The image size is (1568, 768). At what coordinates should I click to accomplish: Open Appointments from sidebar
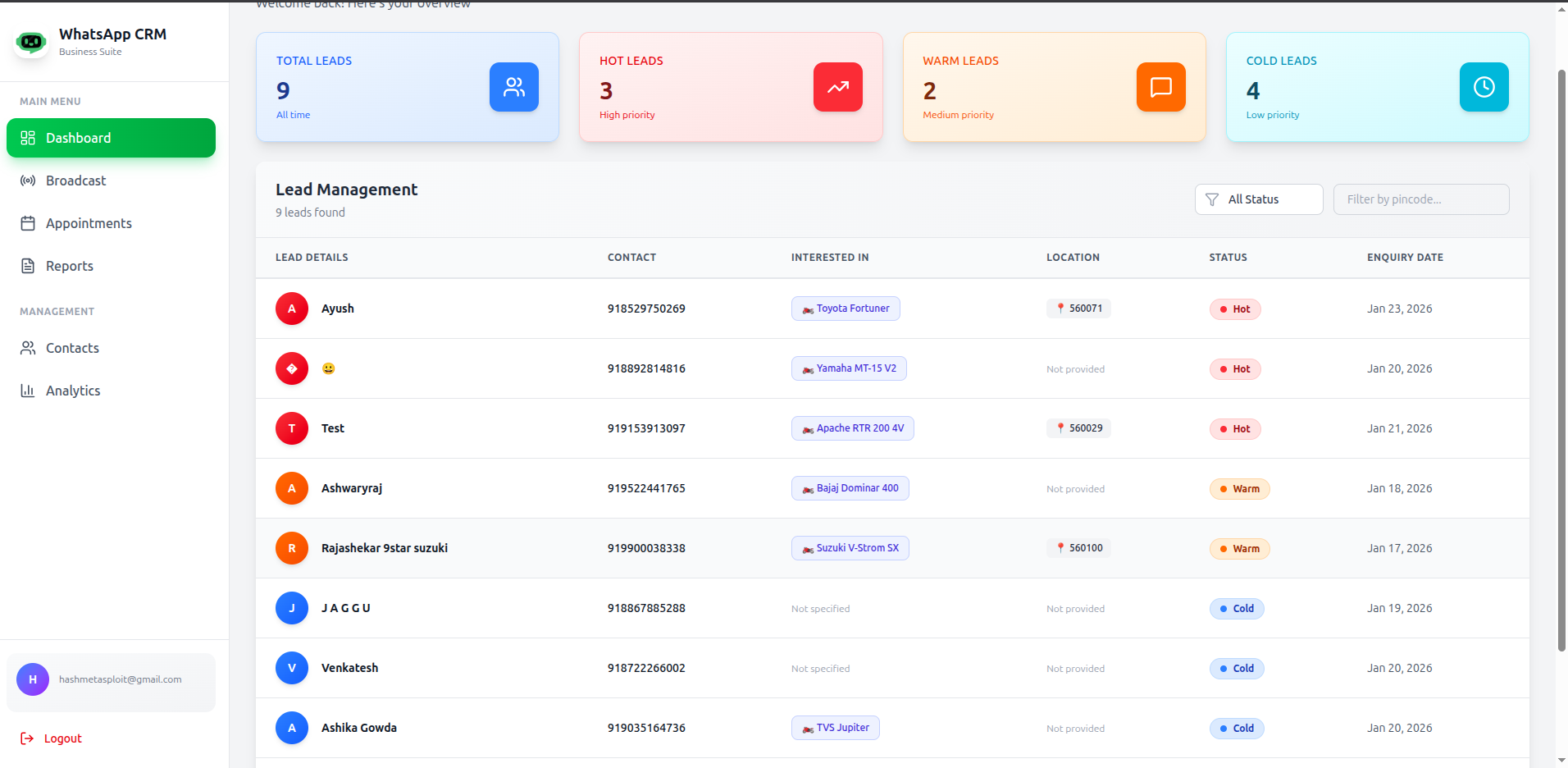click(111, 223)
